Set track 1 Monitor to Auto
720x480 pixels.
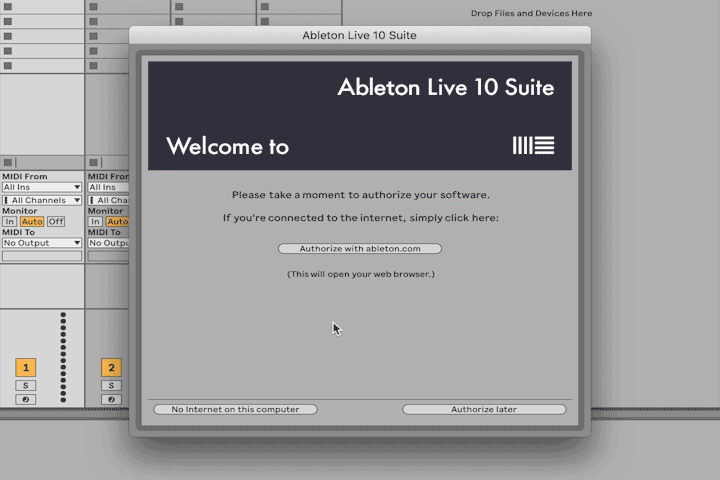pos(32,221)
